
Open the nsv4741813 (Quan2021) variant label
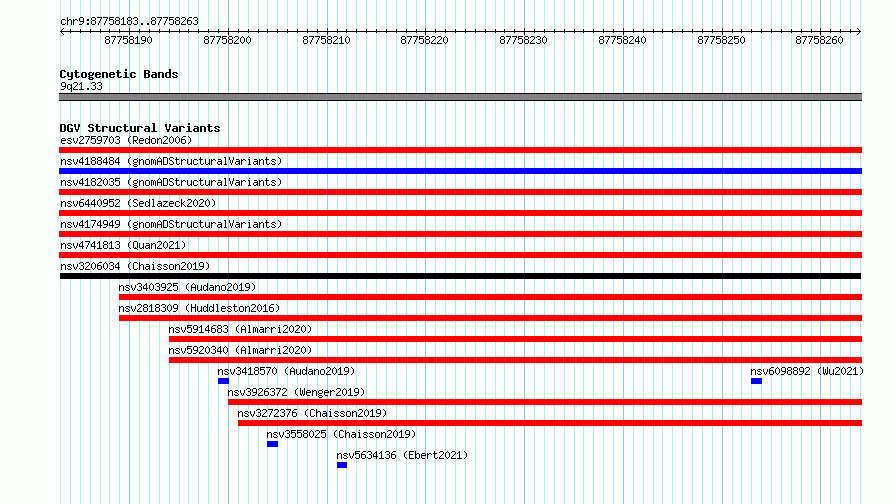coord(123,245)
